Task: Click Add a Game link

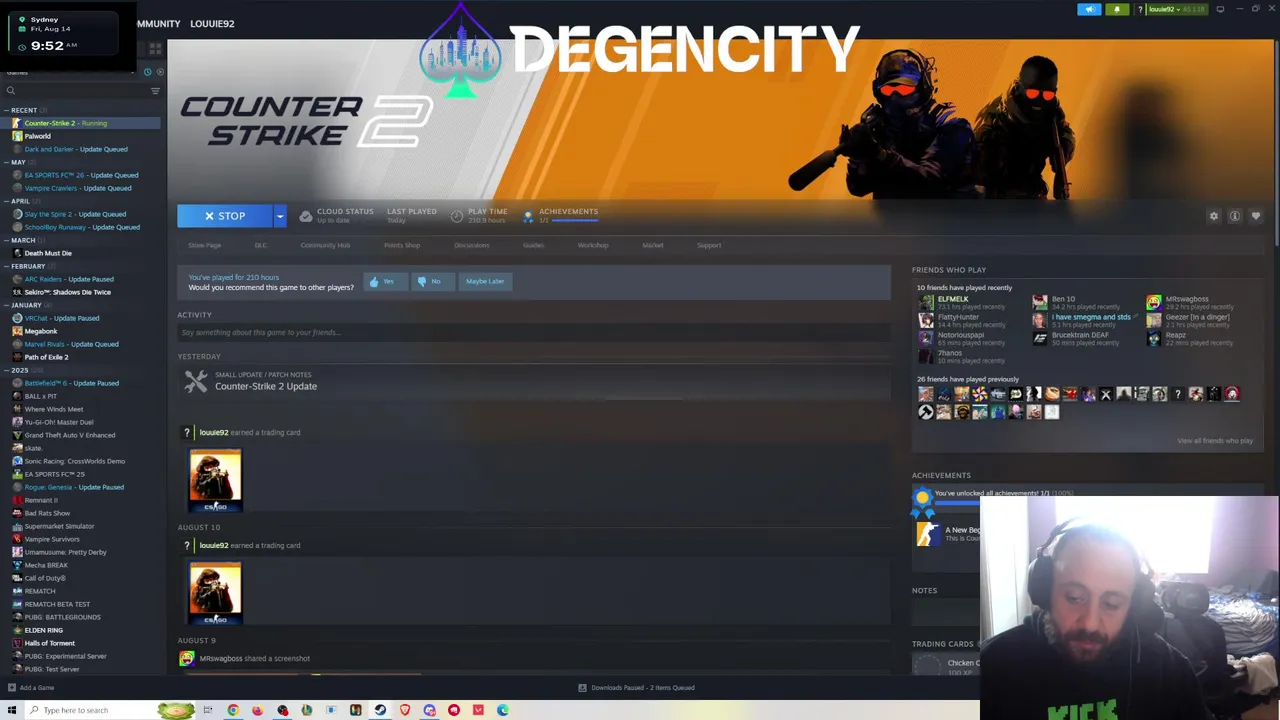Action: click(x=37, y=688)
